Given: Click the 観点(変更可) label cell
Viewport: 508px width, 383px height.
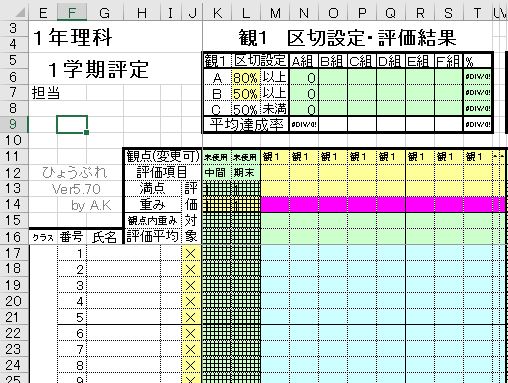Looking at the screenshot, I should [163, 156].
